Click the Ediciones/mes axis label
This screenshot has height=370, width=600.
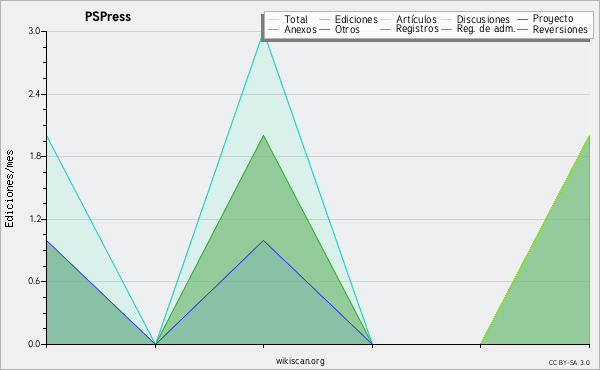9,189
